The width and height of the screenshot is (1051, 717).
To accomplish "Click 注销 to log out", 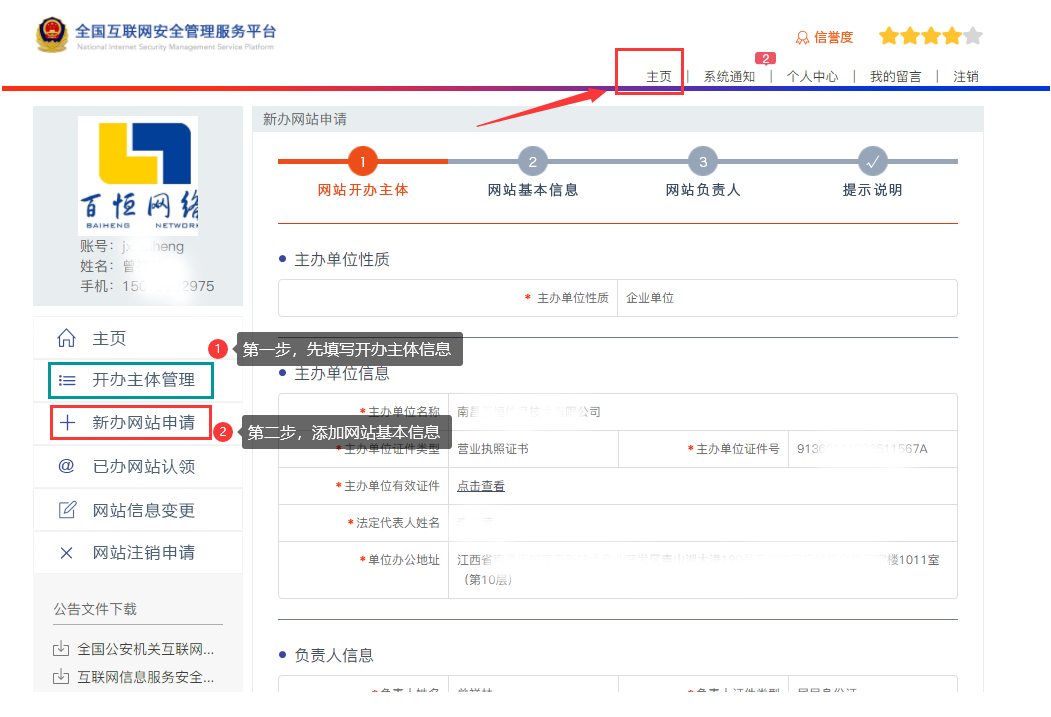I will 965,75.
